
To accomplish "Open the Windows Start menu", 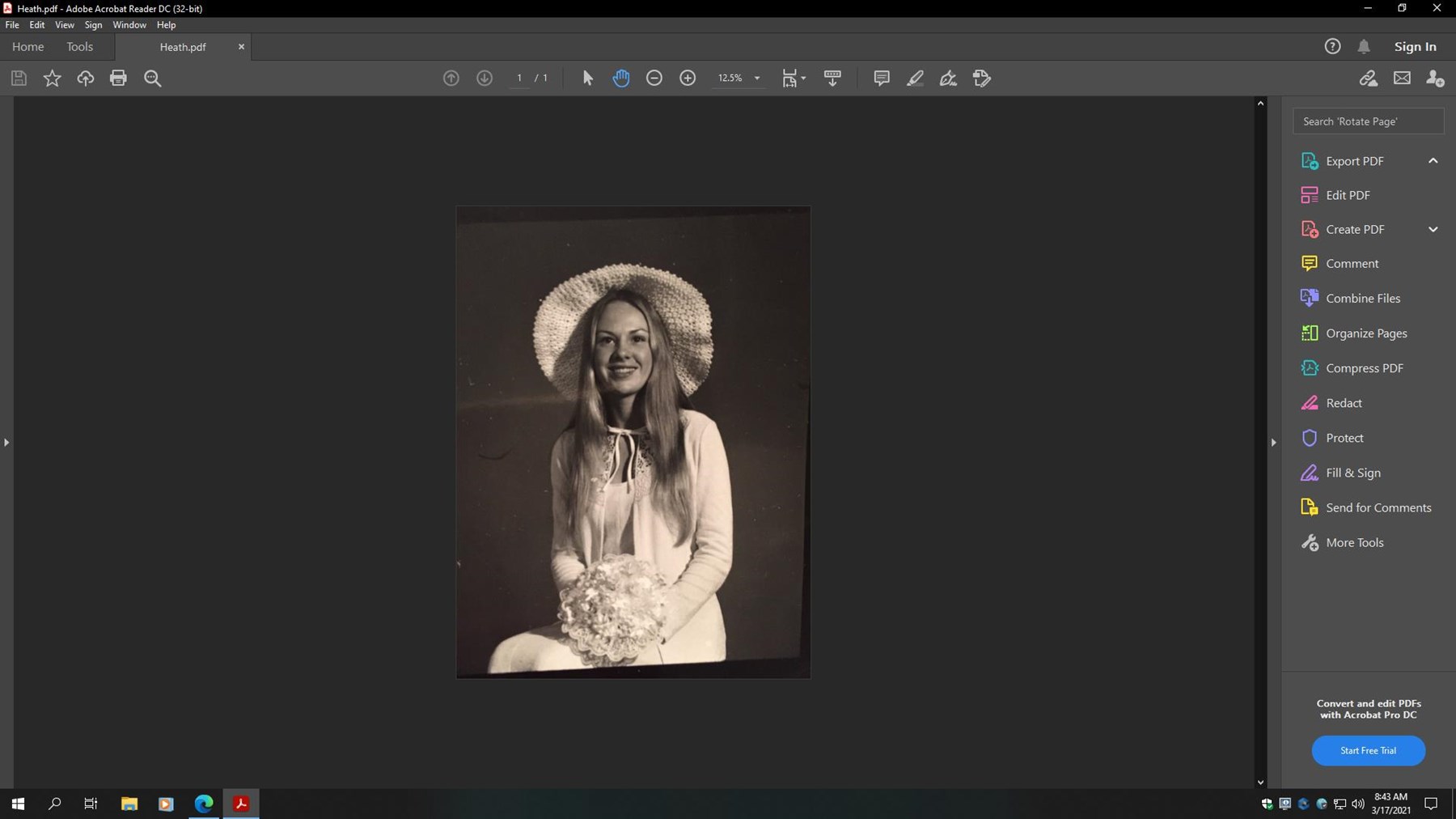I will [x=18, y=804].
